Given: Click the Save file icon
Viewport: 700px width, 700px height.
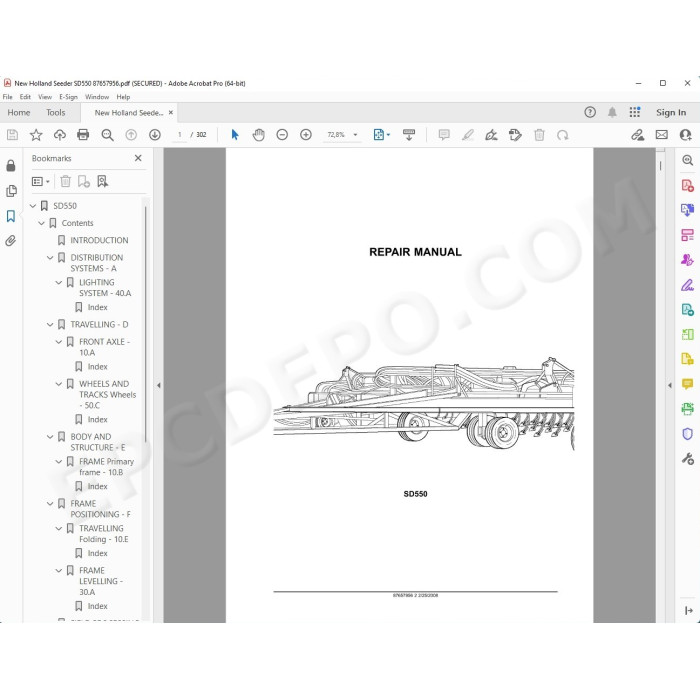Looking at the screenshot, I should 12,135.
